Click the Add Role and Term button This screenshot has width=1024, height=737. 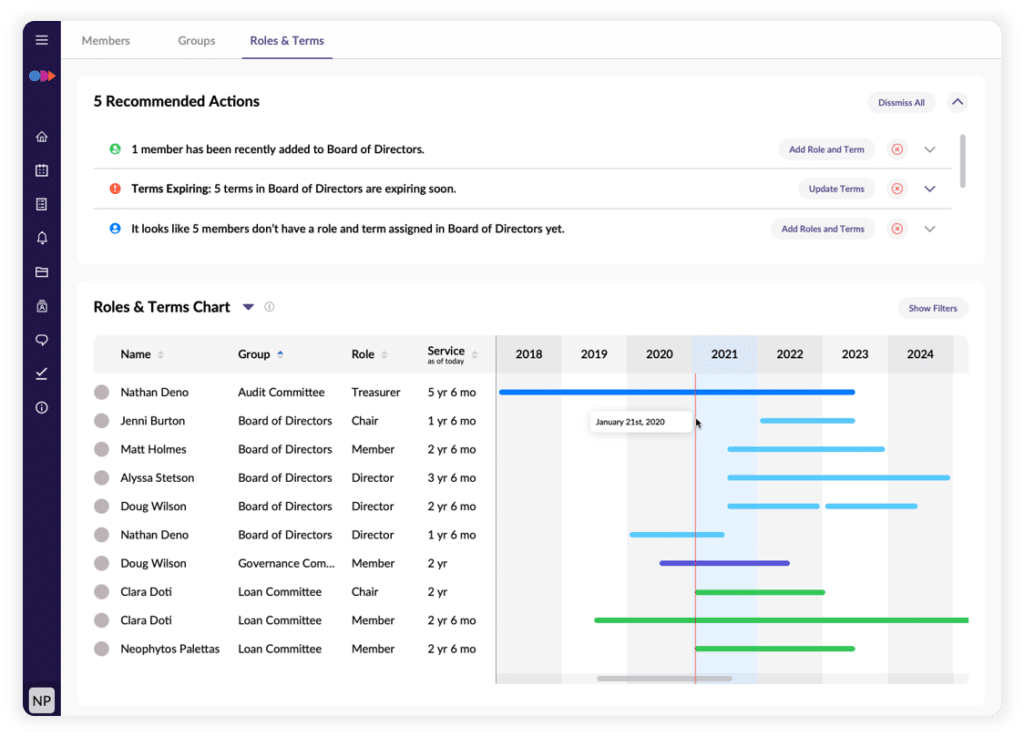(826, 150)
